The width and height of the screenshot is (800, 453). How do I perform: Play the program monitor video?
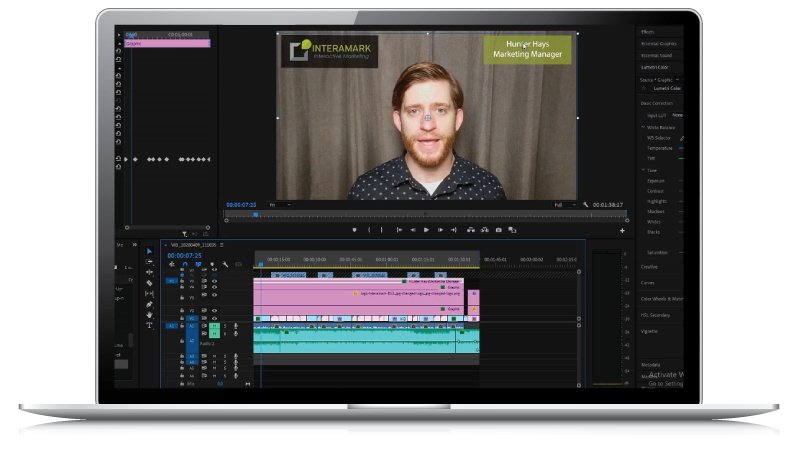tap(427, 230)
